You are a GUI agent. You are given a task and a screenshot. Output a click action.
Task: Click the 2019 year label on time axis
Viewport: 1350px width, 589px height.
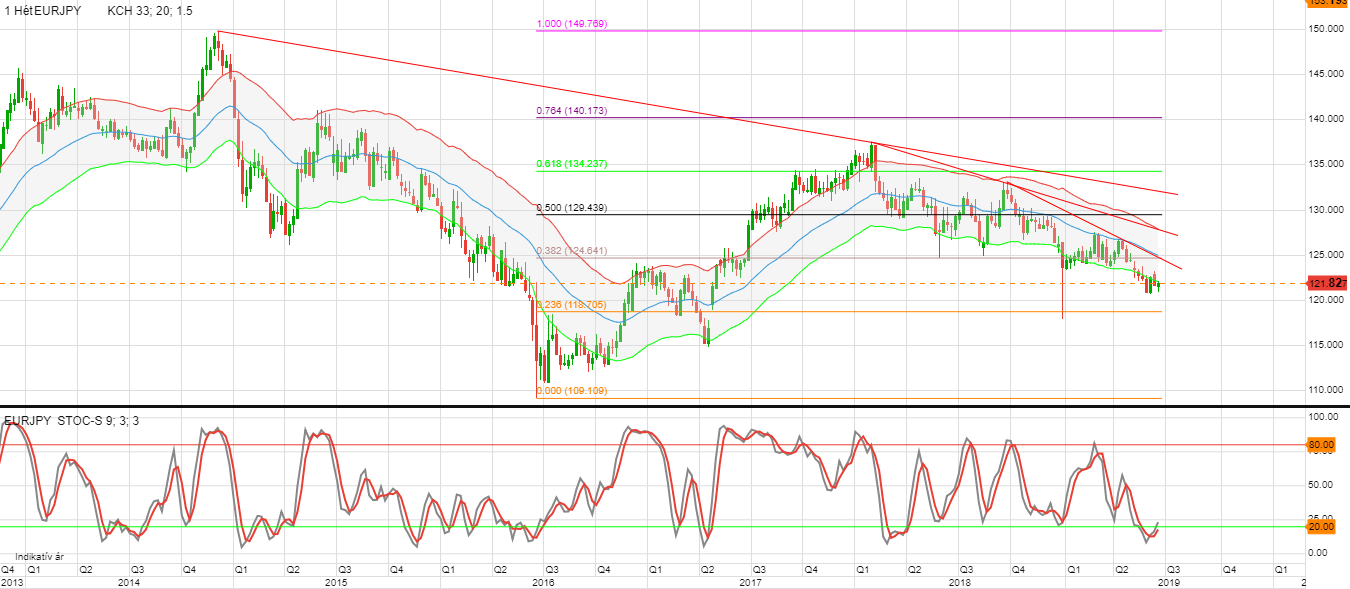coord(1166,581)
